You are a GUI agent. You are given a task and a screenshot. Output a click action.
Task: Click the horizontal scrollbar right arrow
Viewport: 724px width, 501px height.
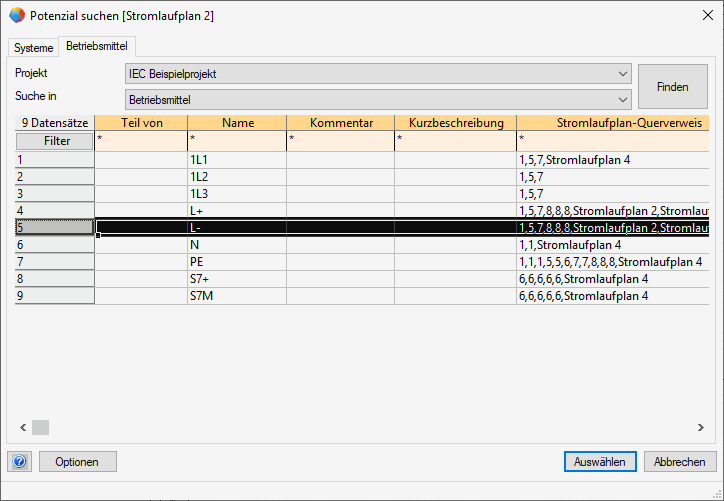click(701, 428)
